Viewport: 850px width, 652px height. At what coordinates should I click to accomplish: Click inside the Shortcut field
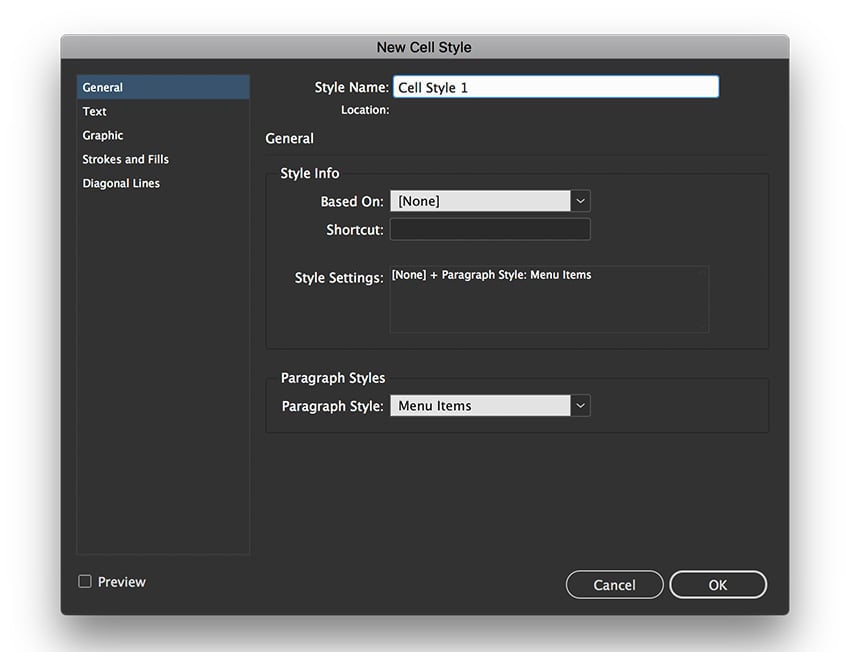(490, 229)
